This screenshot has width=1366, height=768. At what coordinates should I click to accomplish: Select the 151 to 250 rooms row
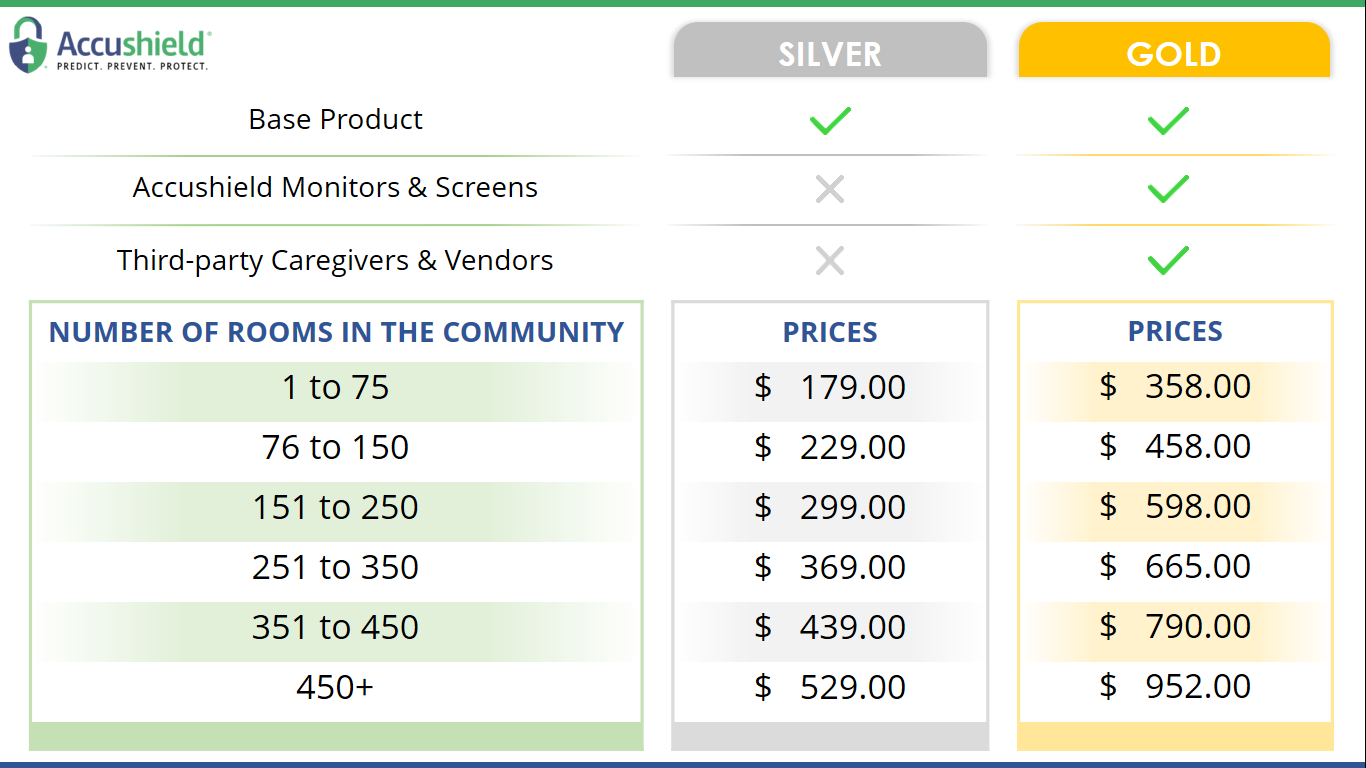tap(335, 508)
